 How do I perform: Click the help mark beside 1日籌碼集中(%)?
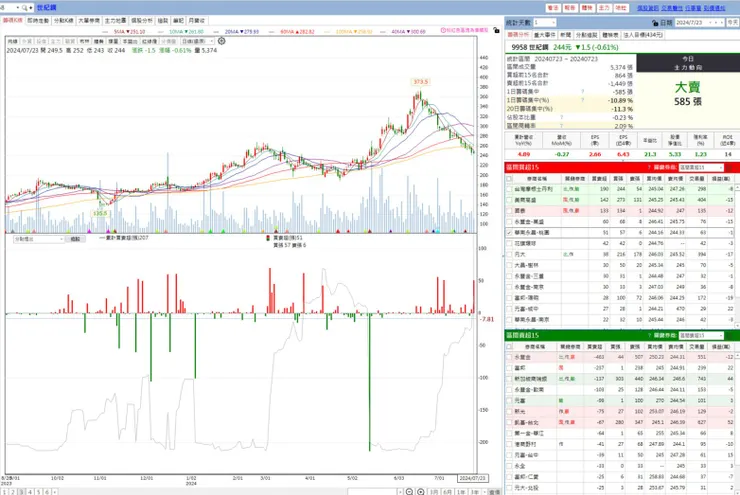click(x=582, y=100)
